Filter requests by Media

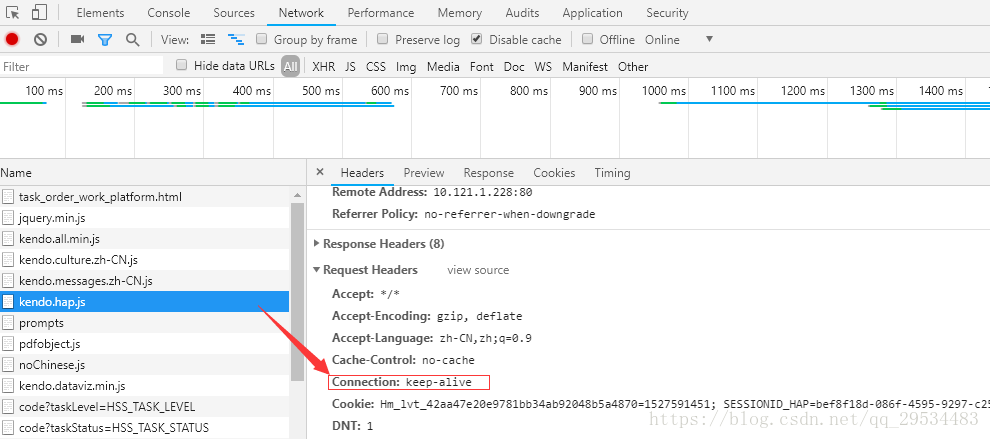pyautogui.click(x=443, y=66)
